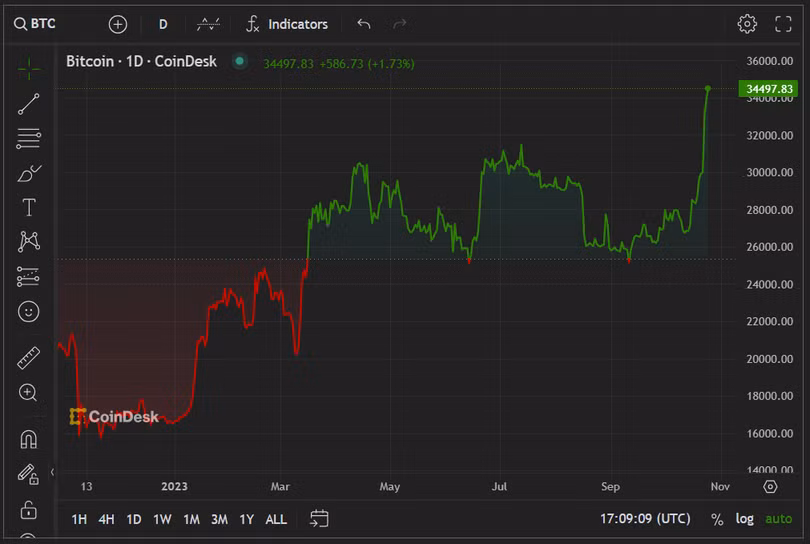Collapse the drawing toolbar using its arrow

tap(52, 472)
